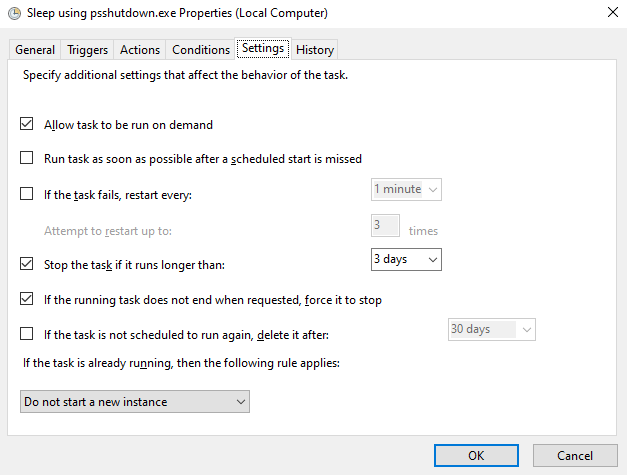Switch to the General tab
This screenshot has width=627, height=475.
[35, 50]
